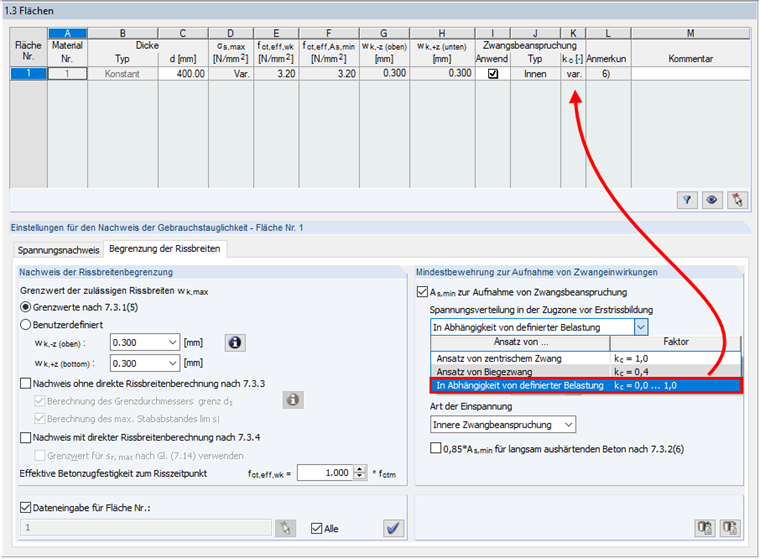Click σs,max cell Var.
The image size is (760, 559).
tap(231, 74)
